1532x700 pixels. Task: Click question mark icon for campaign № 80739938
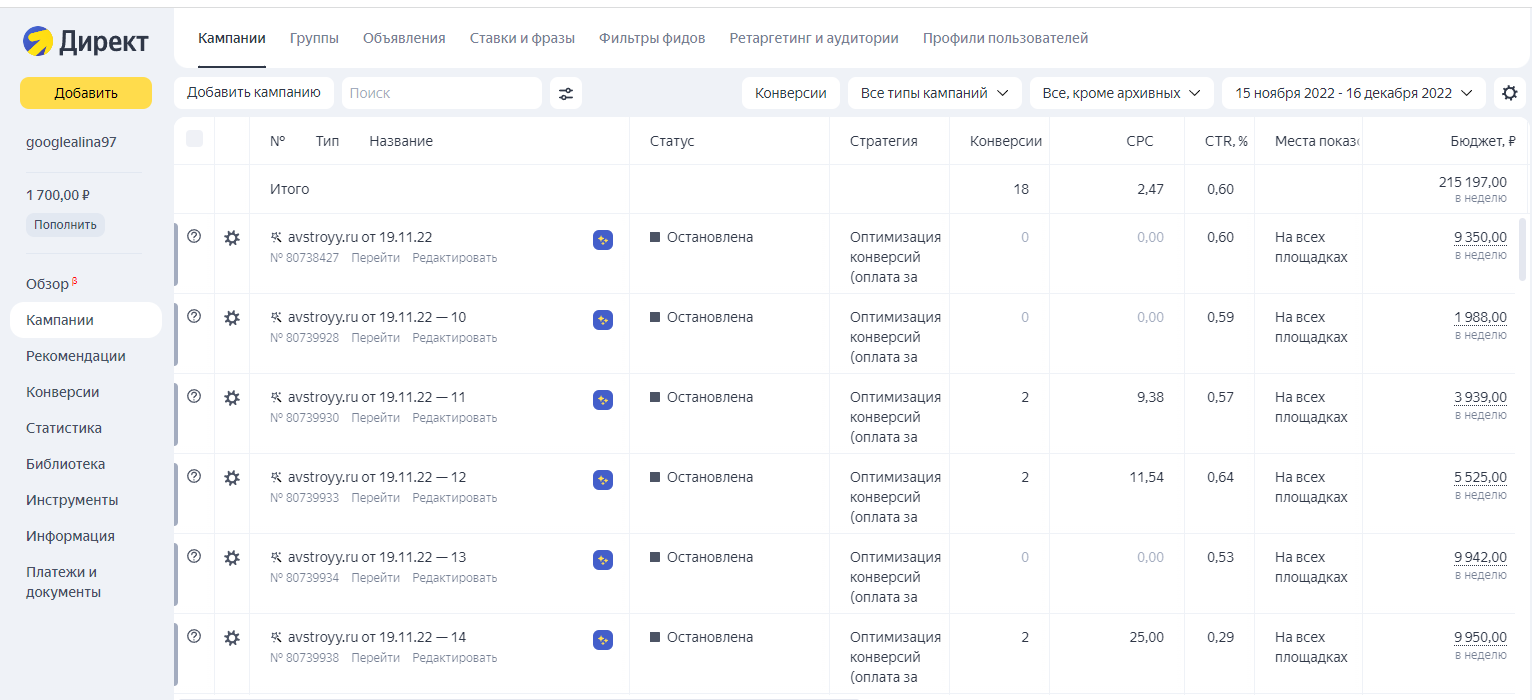click(194, 636)
